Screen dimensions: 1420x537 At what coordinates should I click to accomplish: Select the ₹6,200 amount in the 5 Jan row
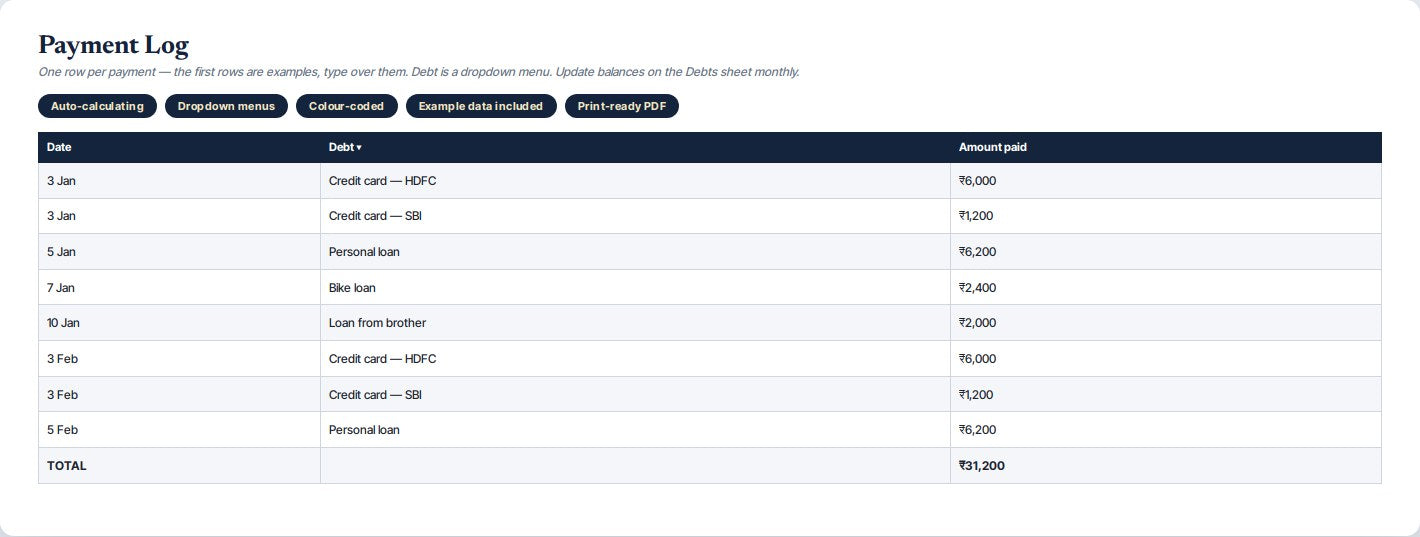tap(1166, 252)
